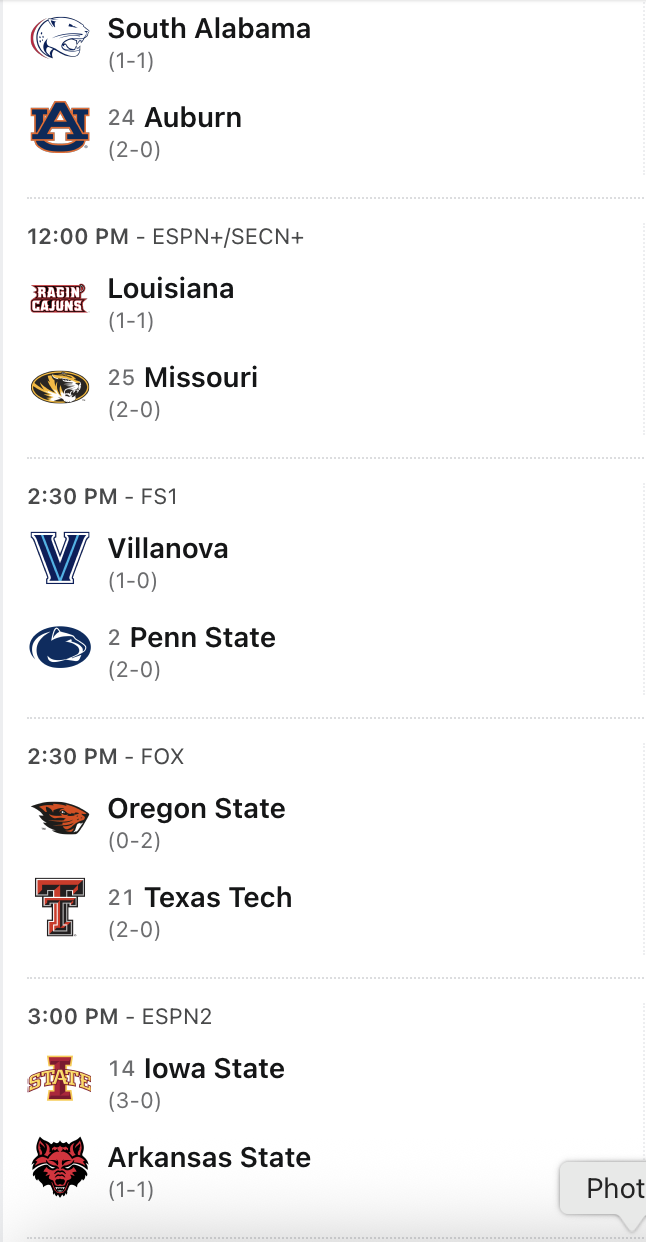Click the Arkansas State Red Wolves logo
The image size is (646, 1242).
pyautogui.click(x=59, y=1168)
